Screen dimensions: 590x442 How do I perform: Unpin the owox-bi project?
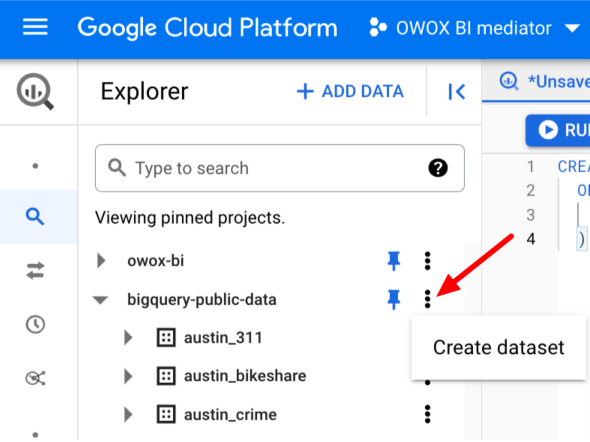point(394,261)
